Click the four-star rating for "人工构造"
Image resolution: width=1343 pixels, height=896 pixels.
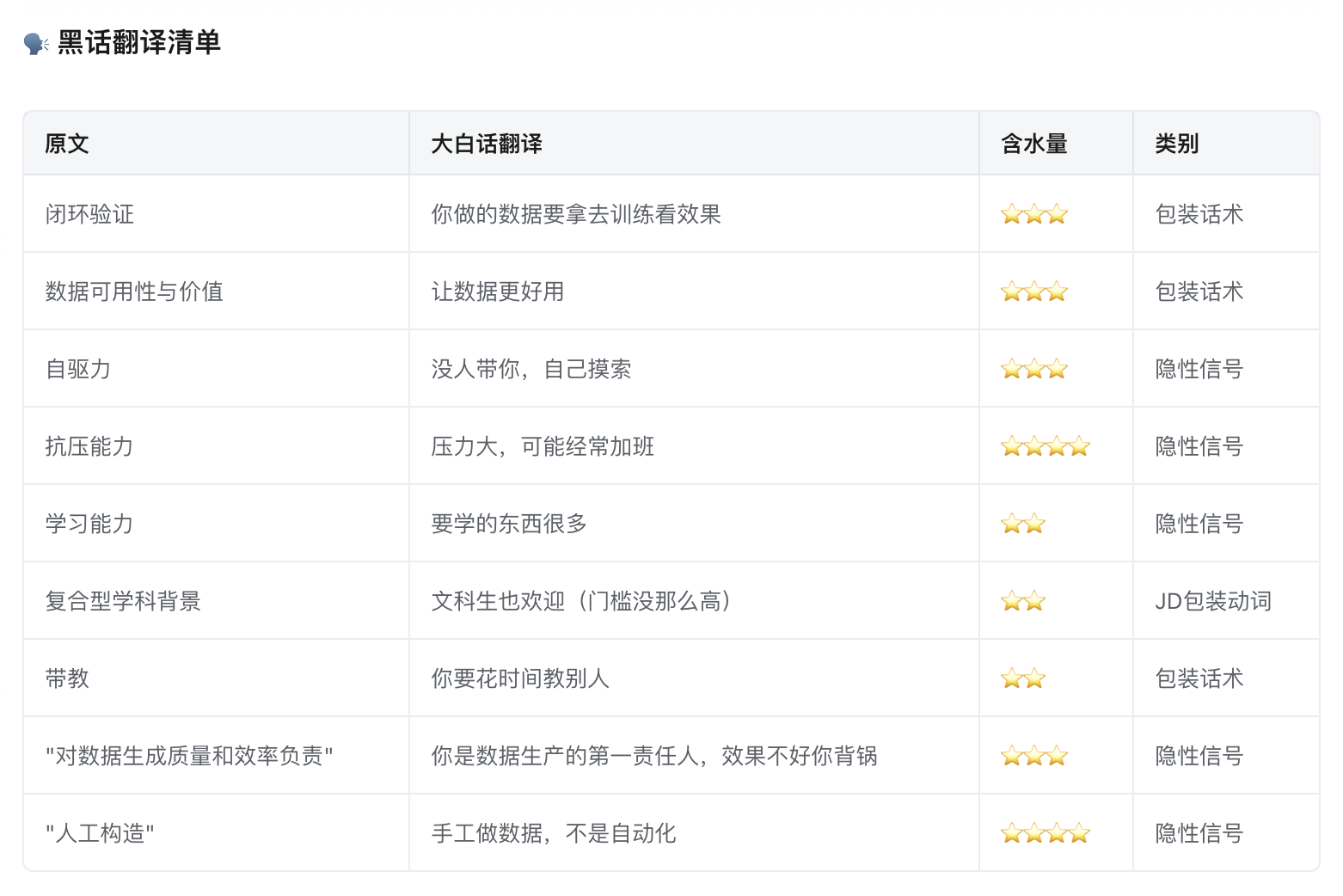coord(1045,833)
